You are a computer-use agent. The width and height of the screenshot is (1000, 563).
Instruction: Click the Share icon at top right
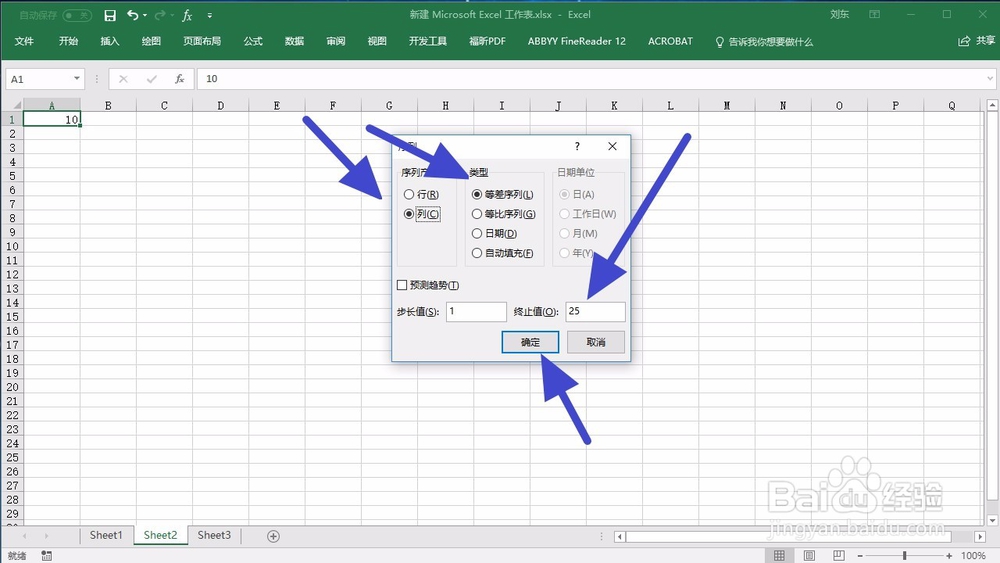pyautogui.click(x=964, y=41)
